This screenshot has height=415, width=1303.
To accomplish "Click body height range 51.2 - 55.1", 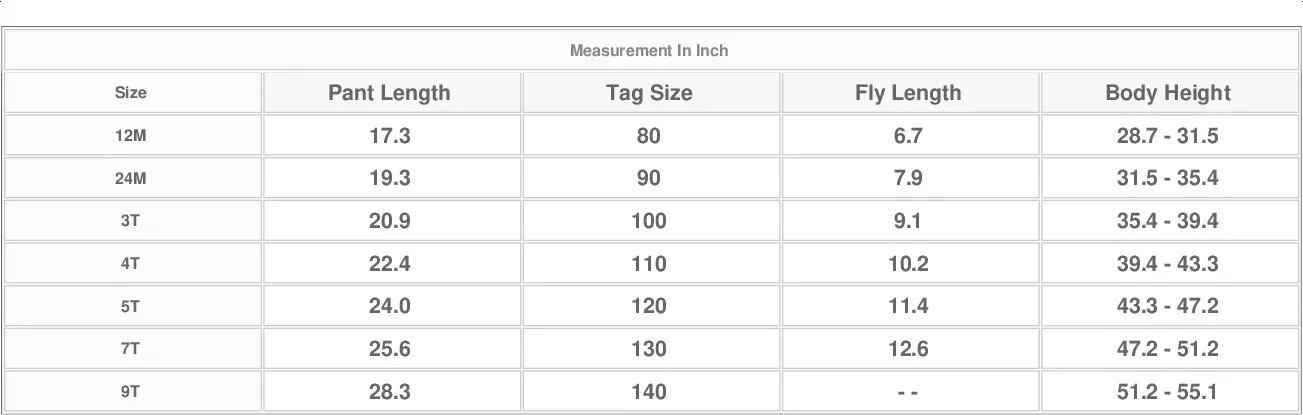I will tap(1167, 393).
